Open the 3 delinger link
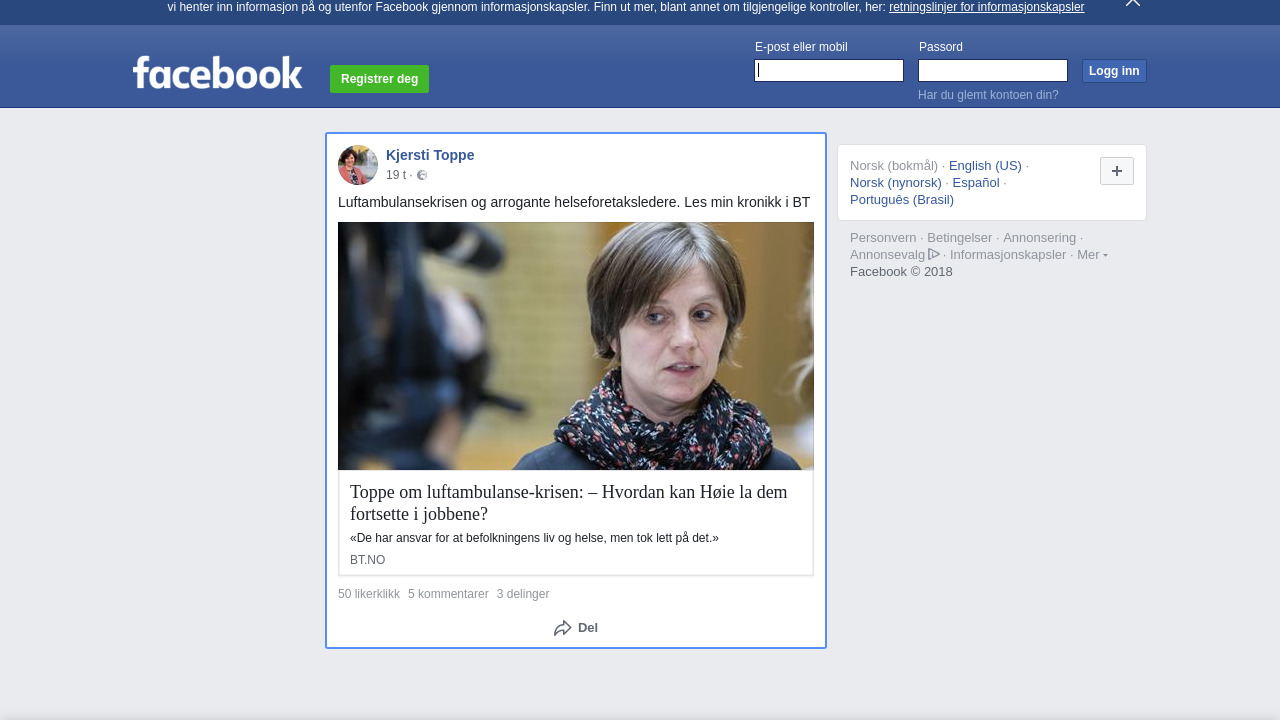 pyautogui.click(x=523, y=594)
